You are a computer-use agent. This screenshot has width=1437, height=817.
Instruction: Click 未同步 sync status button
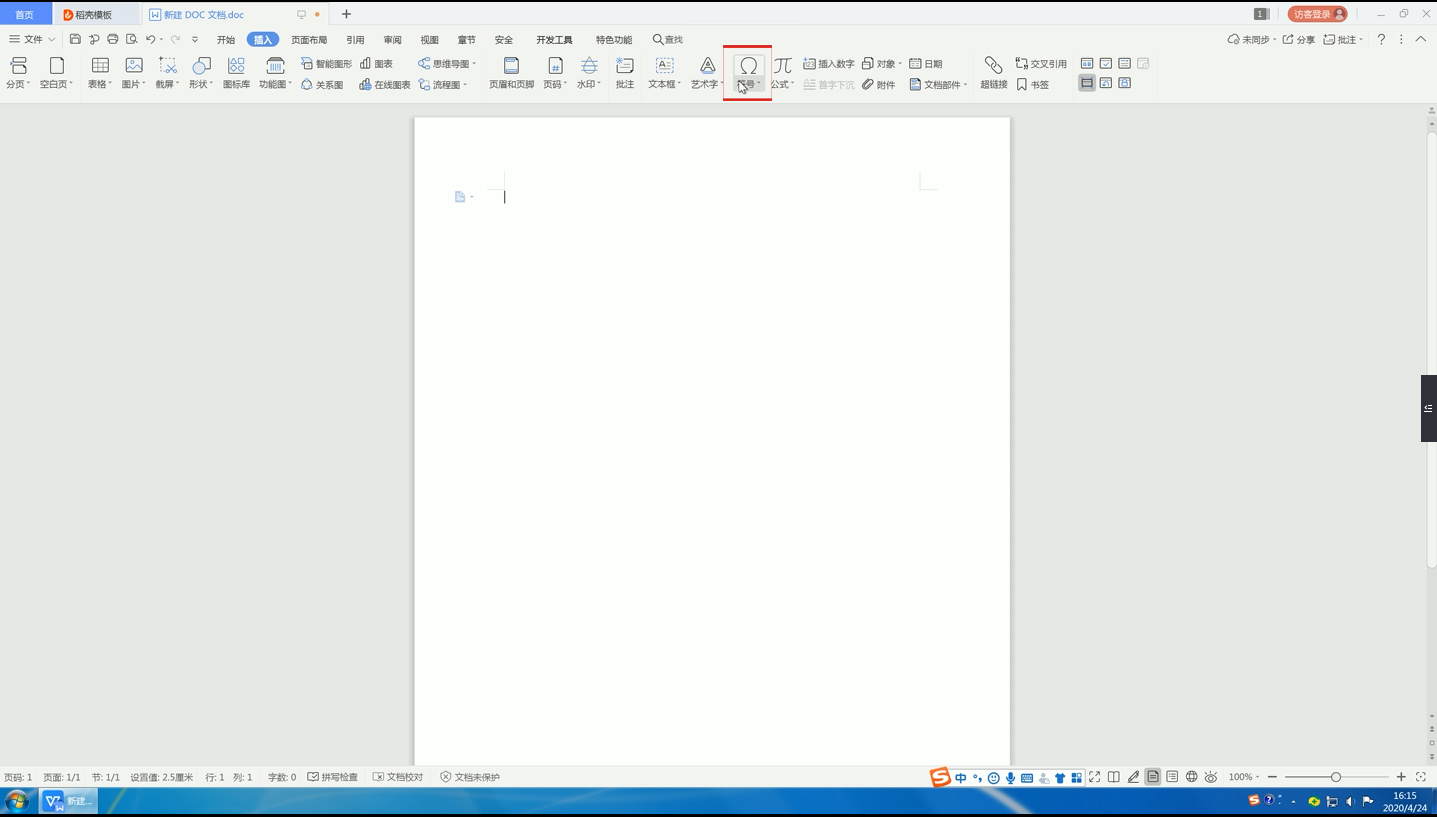pyautogui.click(x=1251, y=39)
